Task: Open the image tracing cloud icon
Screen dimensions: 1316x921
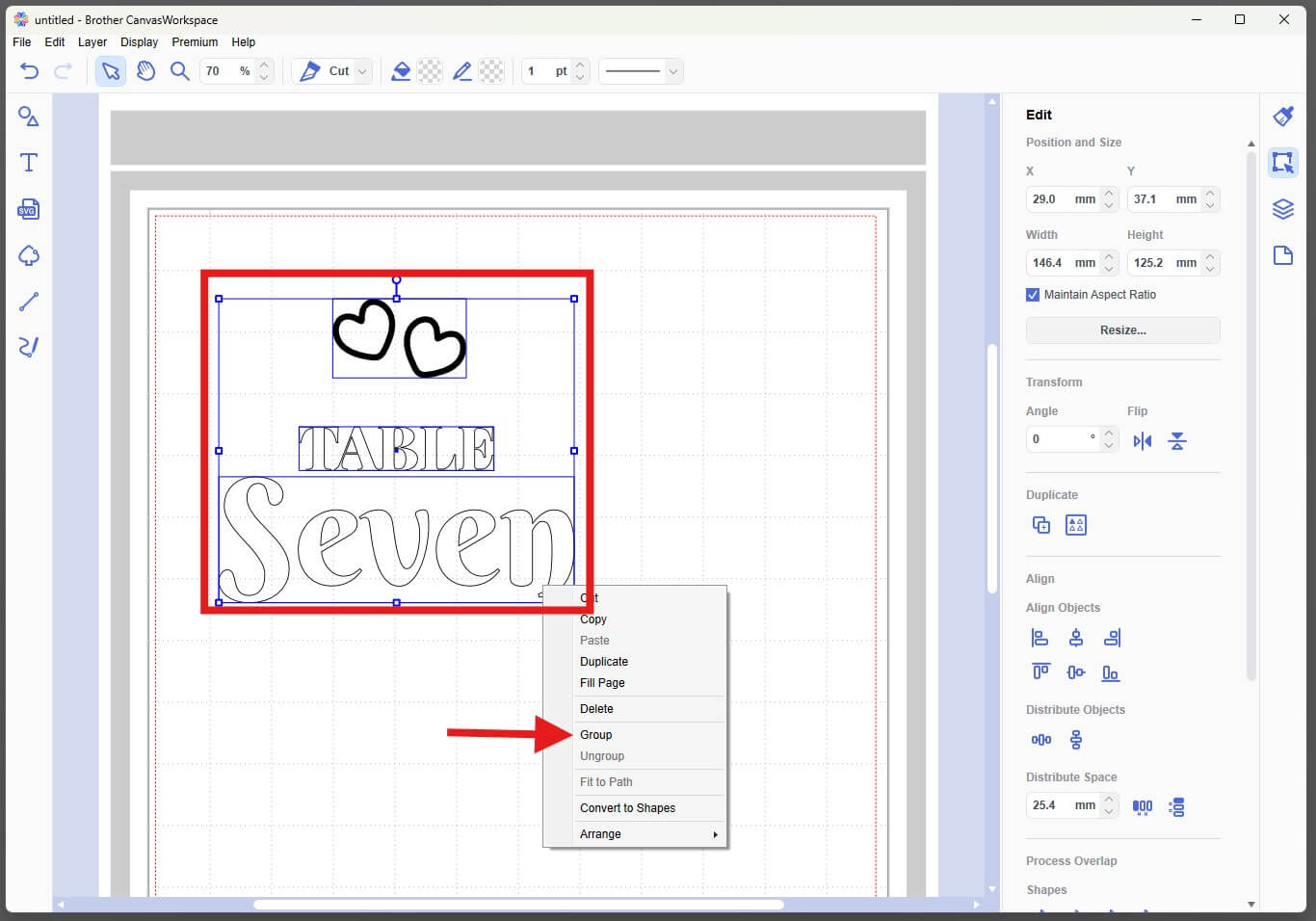Action: (29, 255)
